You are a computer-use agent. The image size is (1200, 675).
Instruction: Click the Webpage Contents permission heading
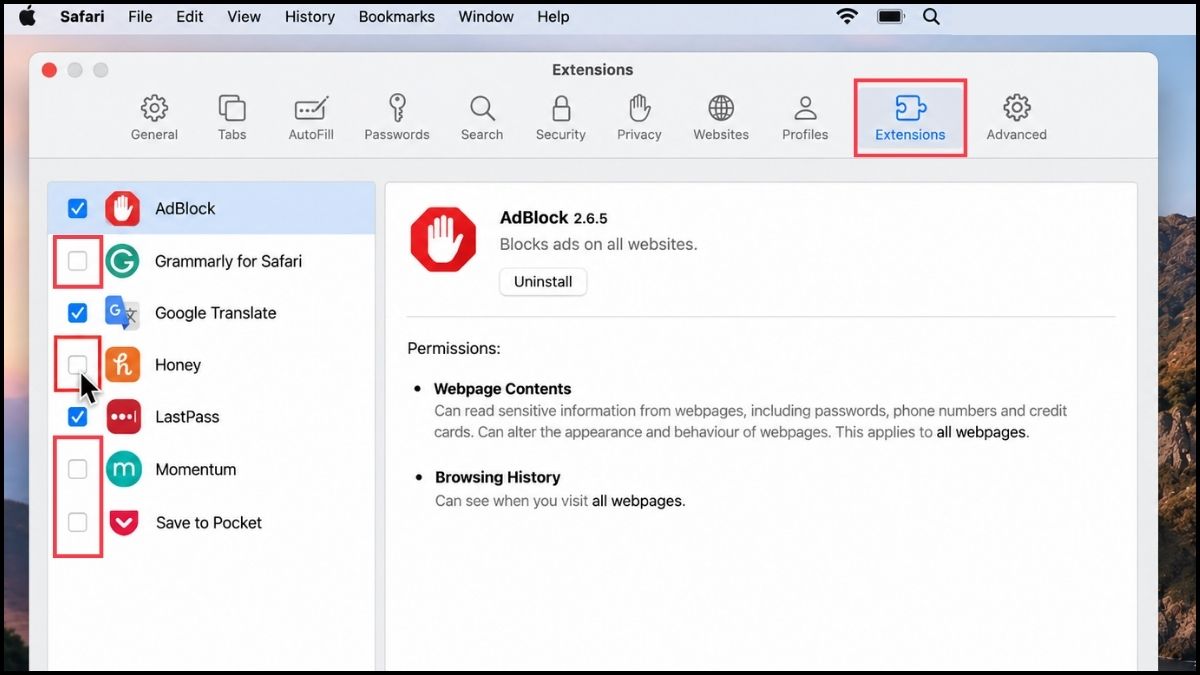point(503,389)
